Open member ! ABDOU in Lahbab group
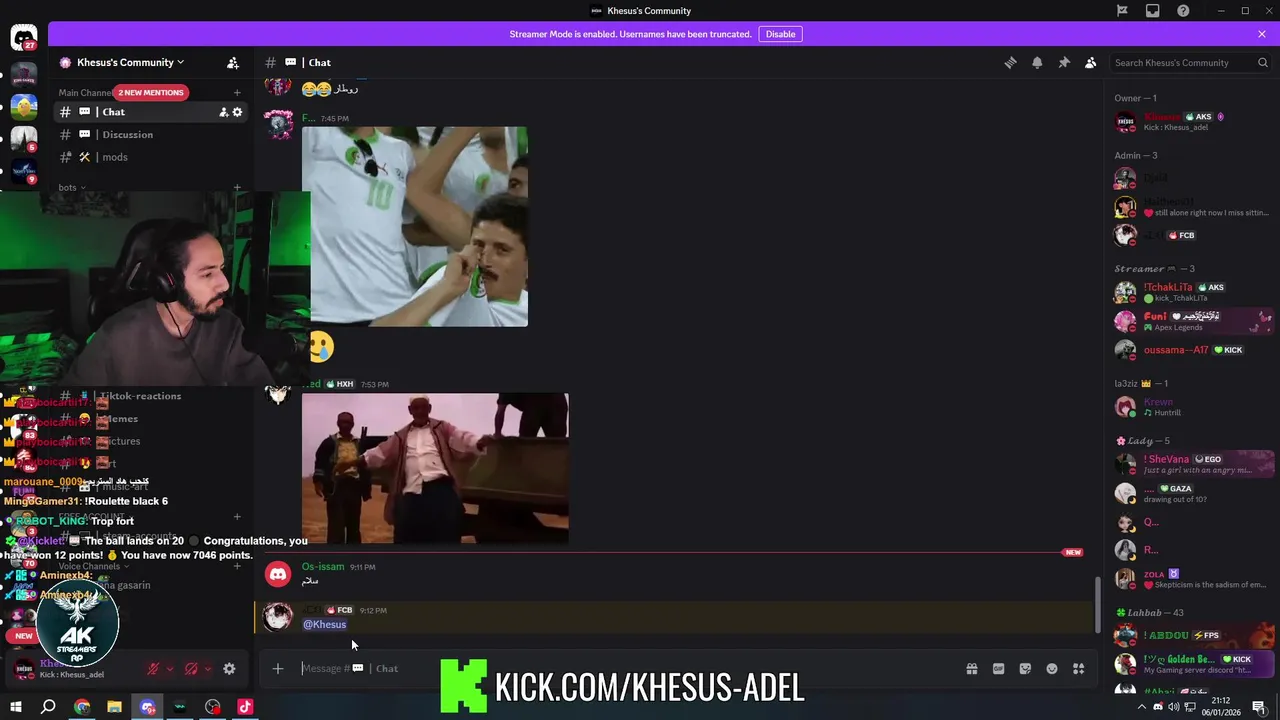The height and width of the screenshot is (720, 1280). [x=1193, y=635]
